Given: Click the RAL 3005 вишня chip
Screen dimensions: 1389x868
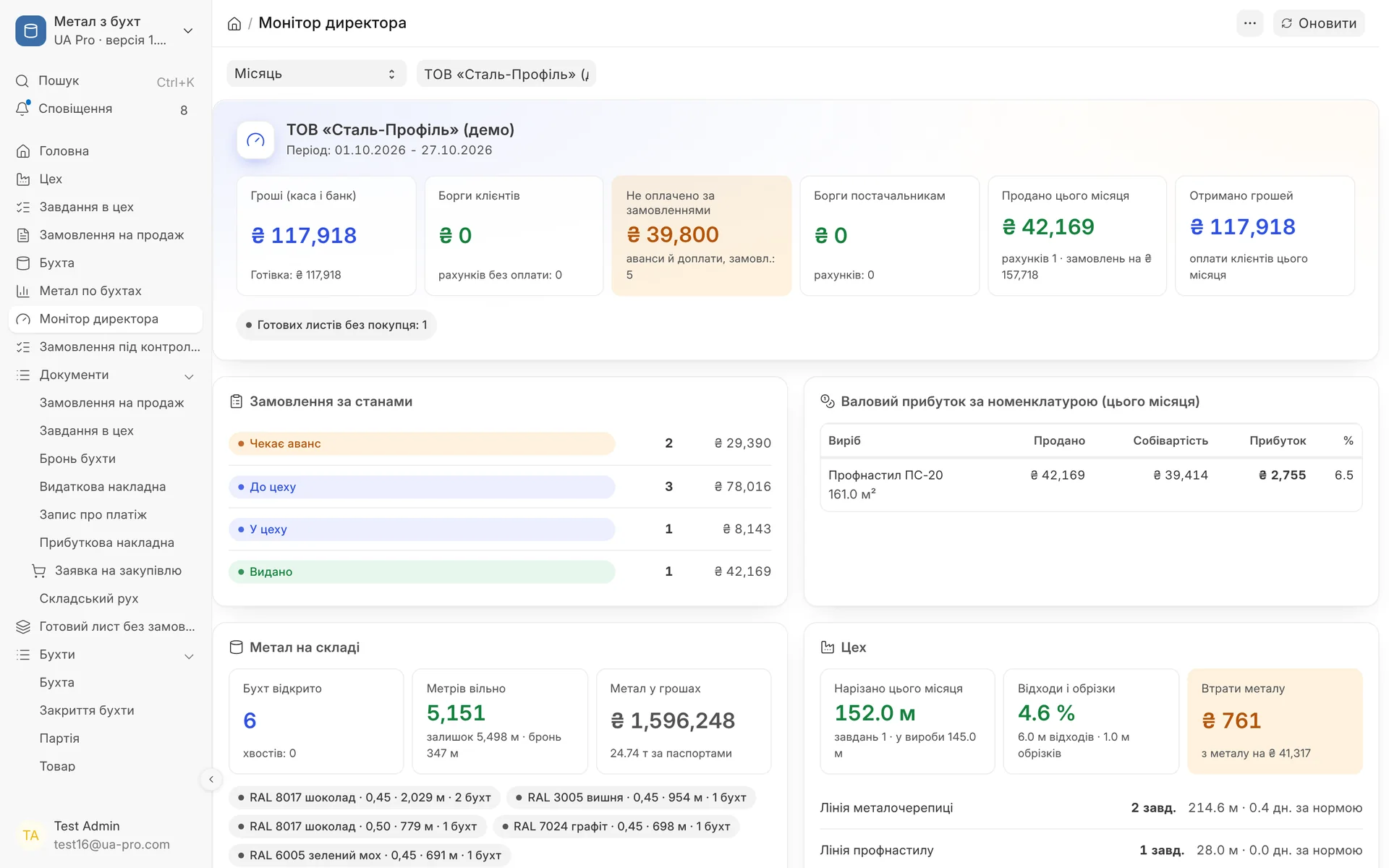Looking at the screenshot, I should pyautogui.click(x=631, y=797).
